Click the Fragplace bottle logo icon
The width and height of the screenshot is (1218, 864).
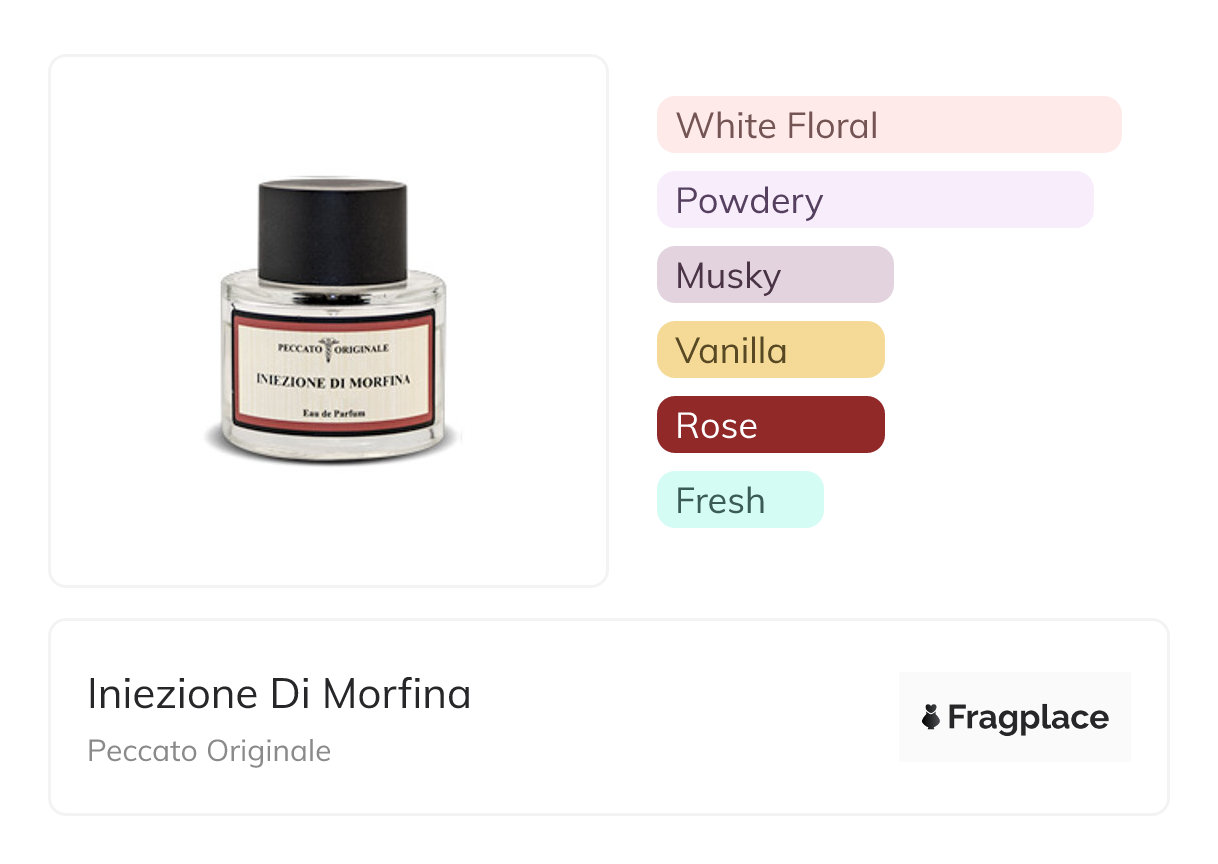tap(931, 717)
